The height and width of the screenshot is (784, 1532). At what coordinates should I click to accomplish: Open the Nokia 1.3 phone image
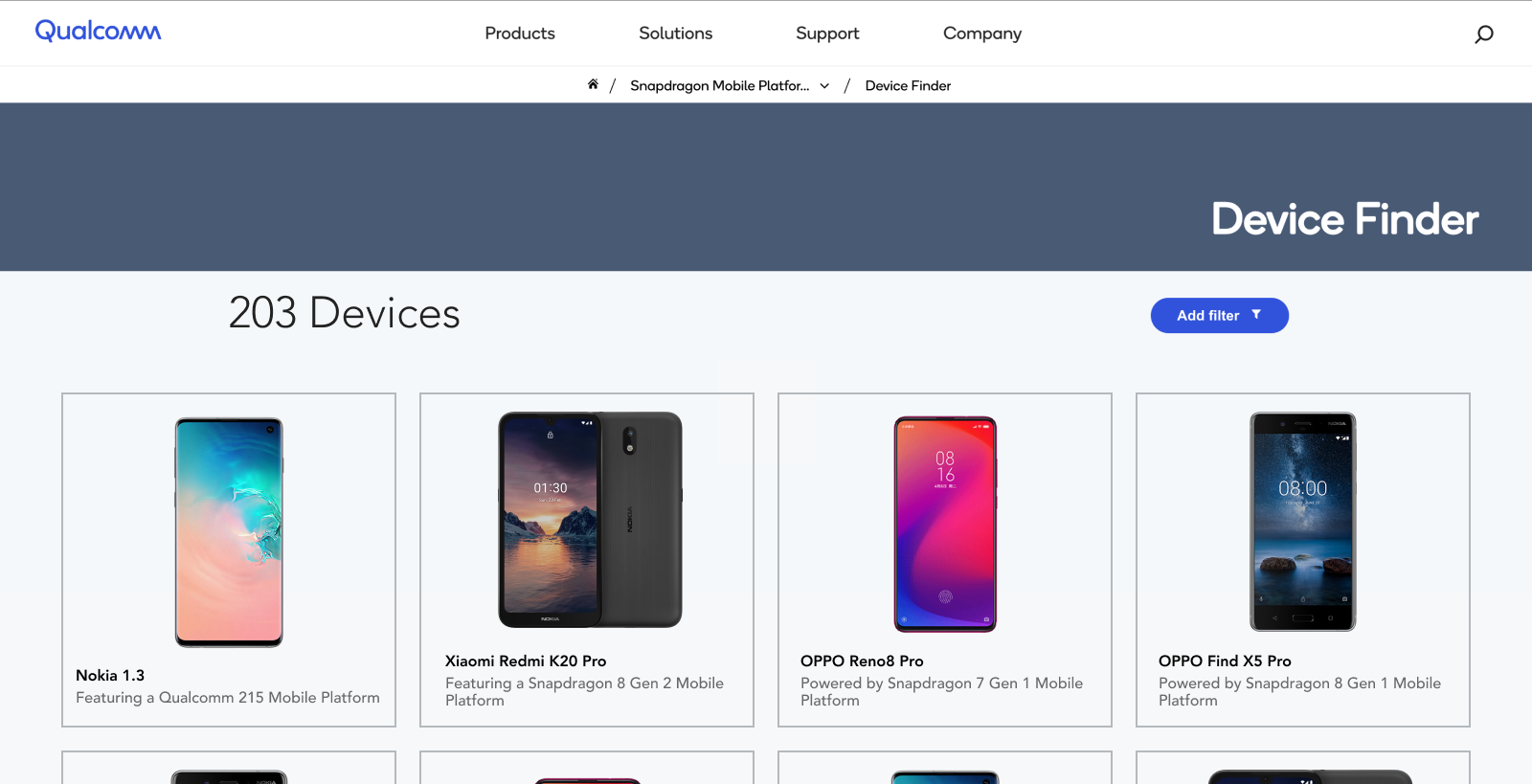coord(229,532)
